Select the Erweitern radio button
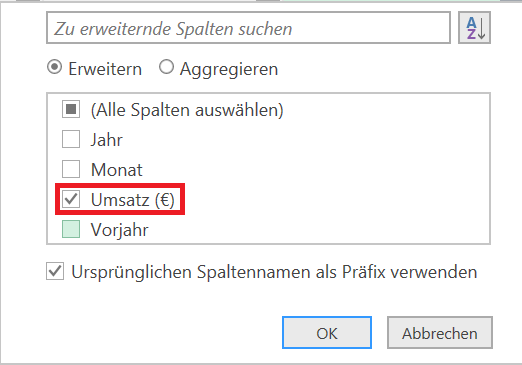The width and height of the screenshot is (522, 365). [x=54, y=67]
